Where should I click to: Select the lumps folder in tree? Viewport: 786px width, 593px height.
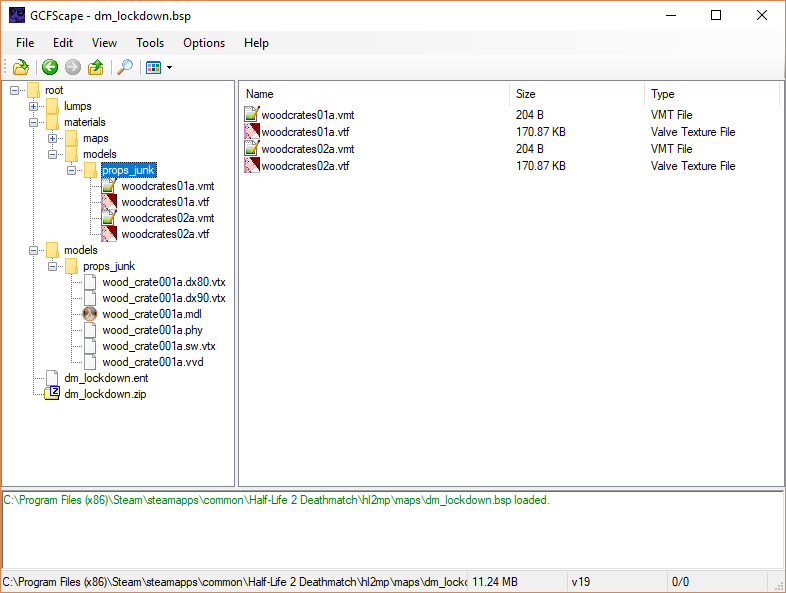click(x=78, y=106)
